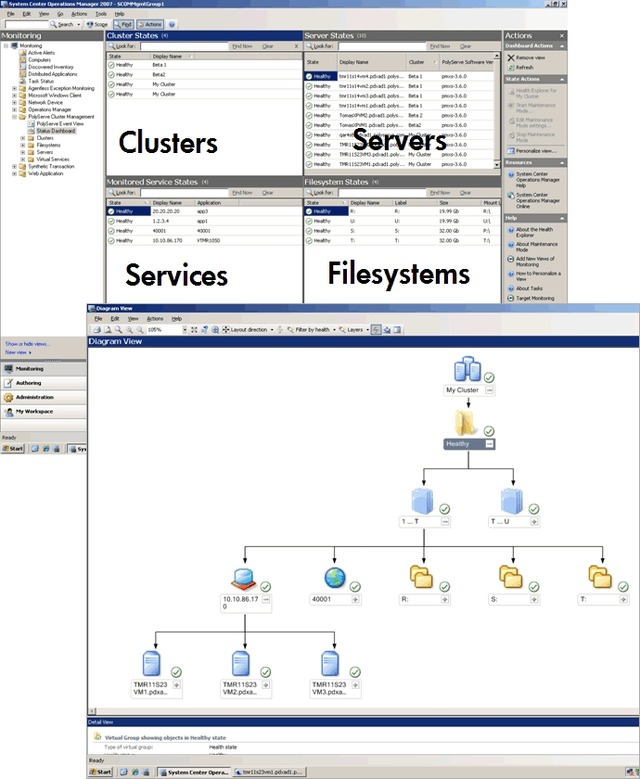
Task: Click Find Now in Cluster States pane
Action: click(242, 46)
